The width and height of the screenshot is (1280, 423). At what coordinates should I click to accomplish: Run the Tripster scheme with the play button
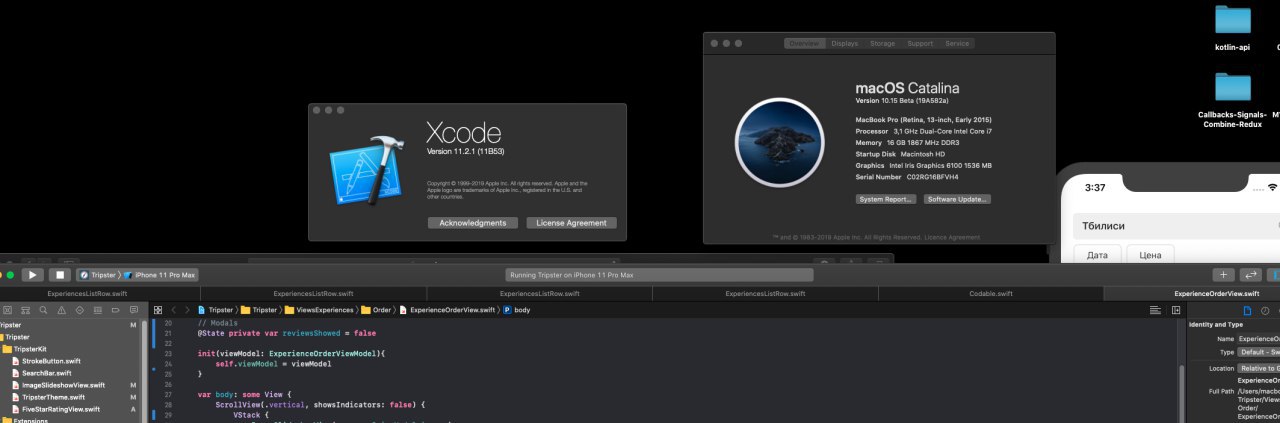tap(32, 274)
